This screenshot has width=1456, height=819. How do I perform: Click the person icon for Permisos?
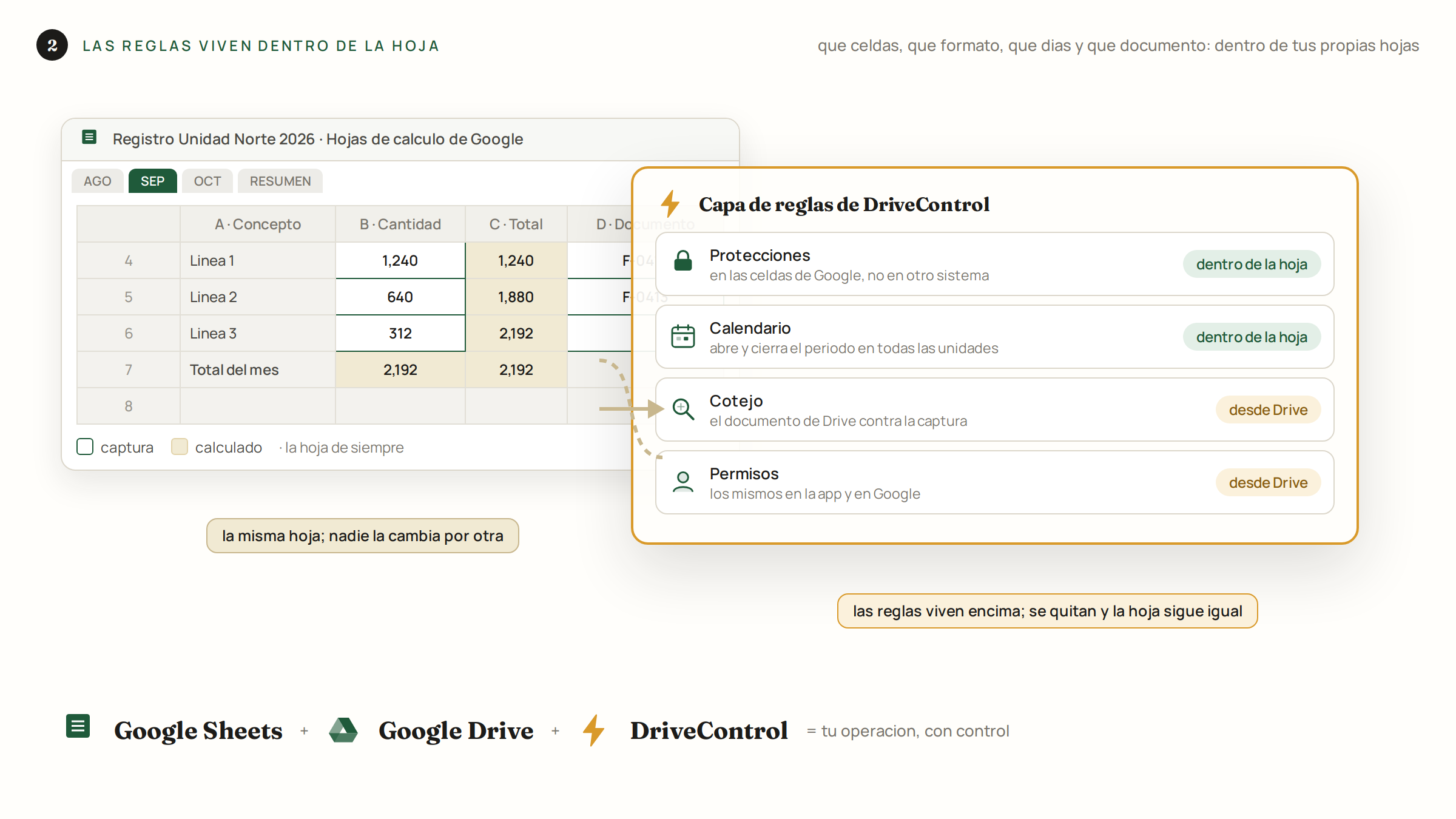click(683, 482)
